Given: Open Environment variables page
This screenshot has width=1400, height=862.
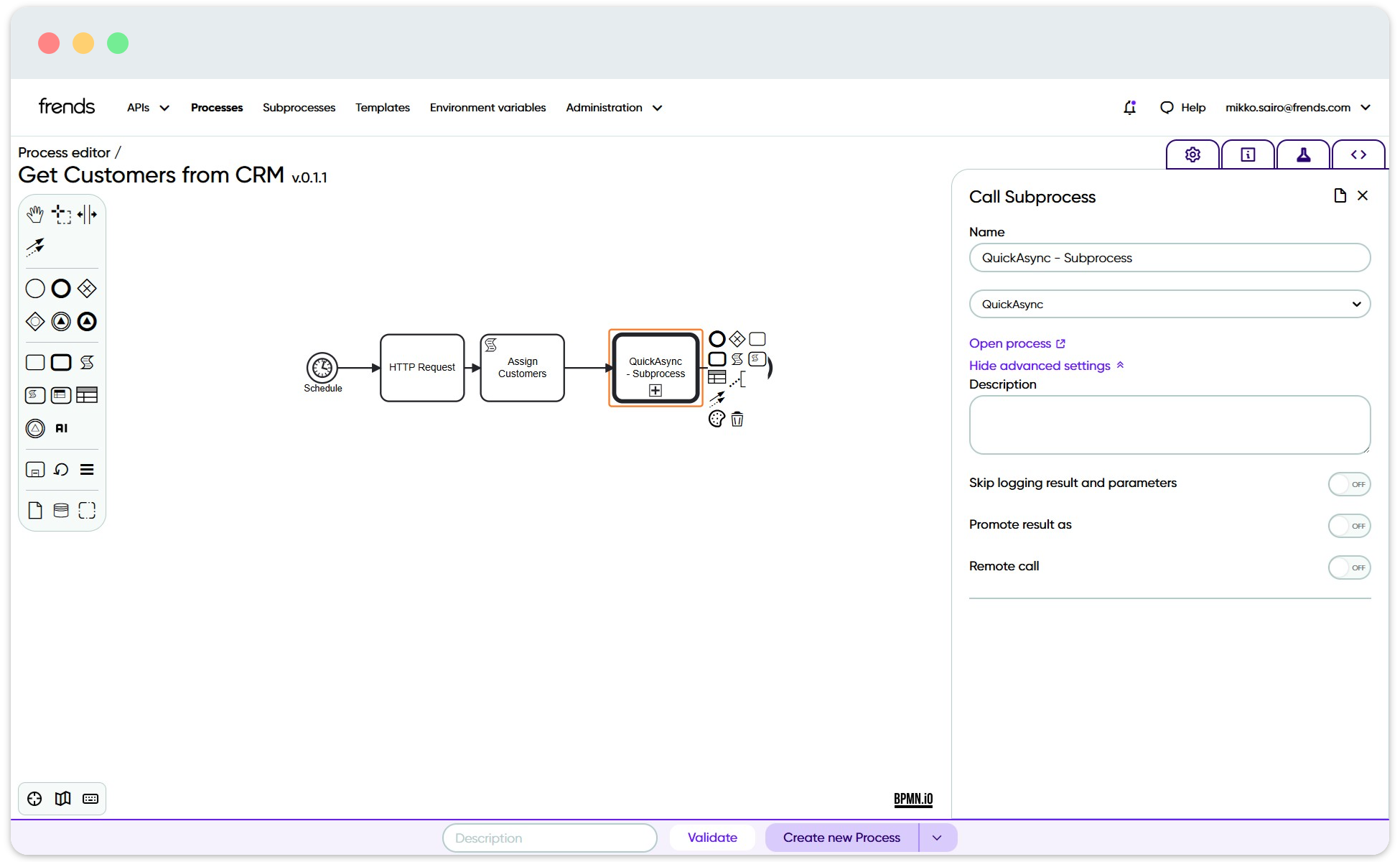Looking at the screenshot, I should tap(487, 107).
